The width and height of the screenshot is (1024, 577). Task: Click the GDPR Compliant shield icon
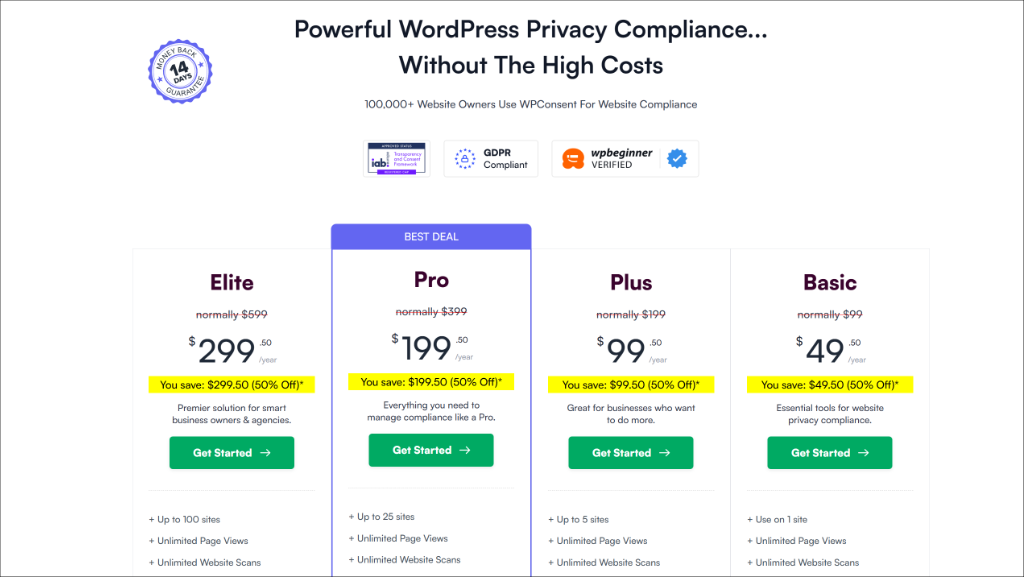464,159
